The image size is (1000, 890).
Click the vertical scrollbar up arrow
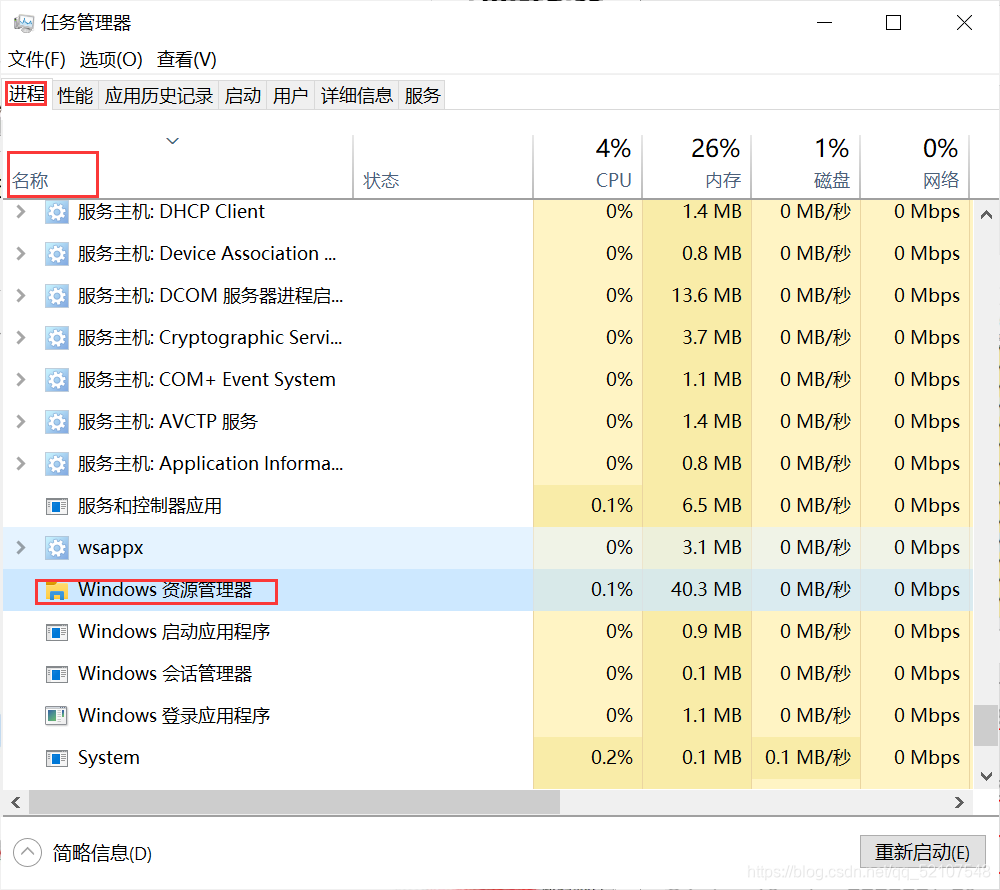[986, 215]
